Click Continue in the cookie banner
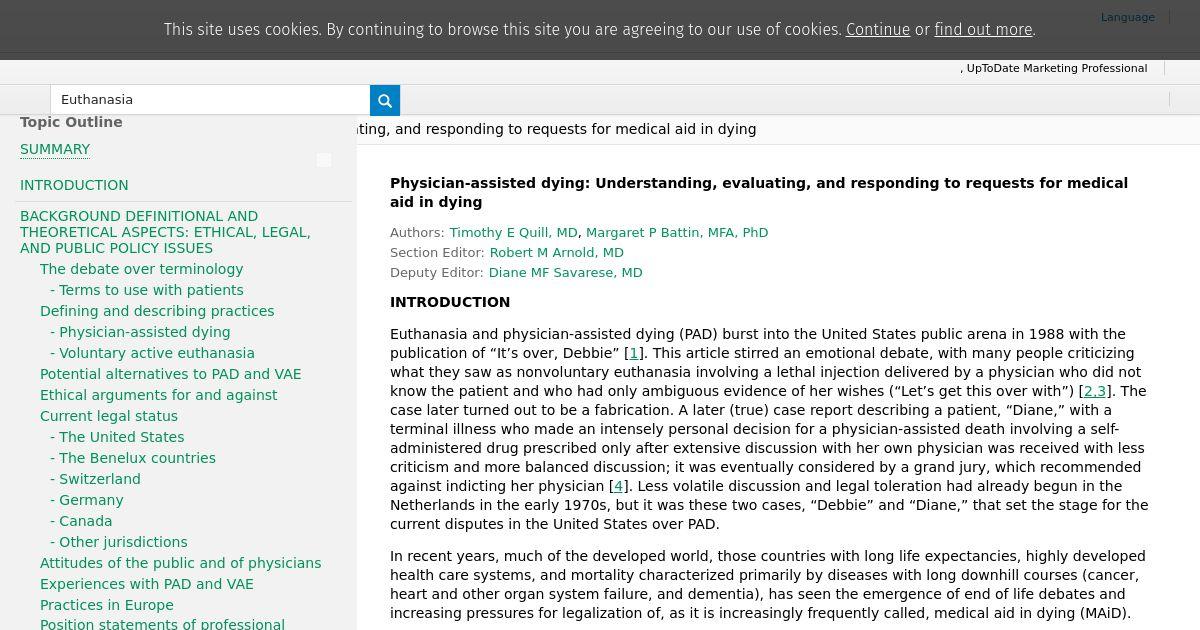Viewport: 1200px width, 630px height. tap(877, 30)
